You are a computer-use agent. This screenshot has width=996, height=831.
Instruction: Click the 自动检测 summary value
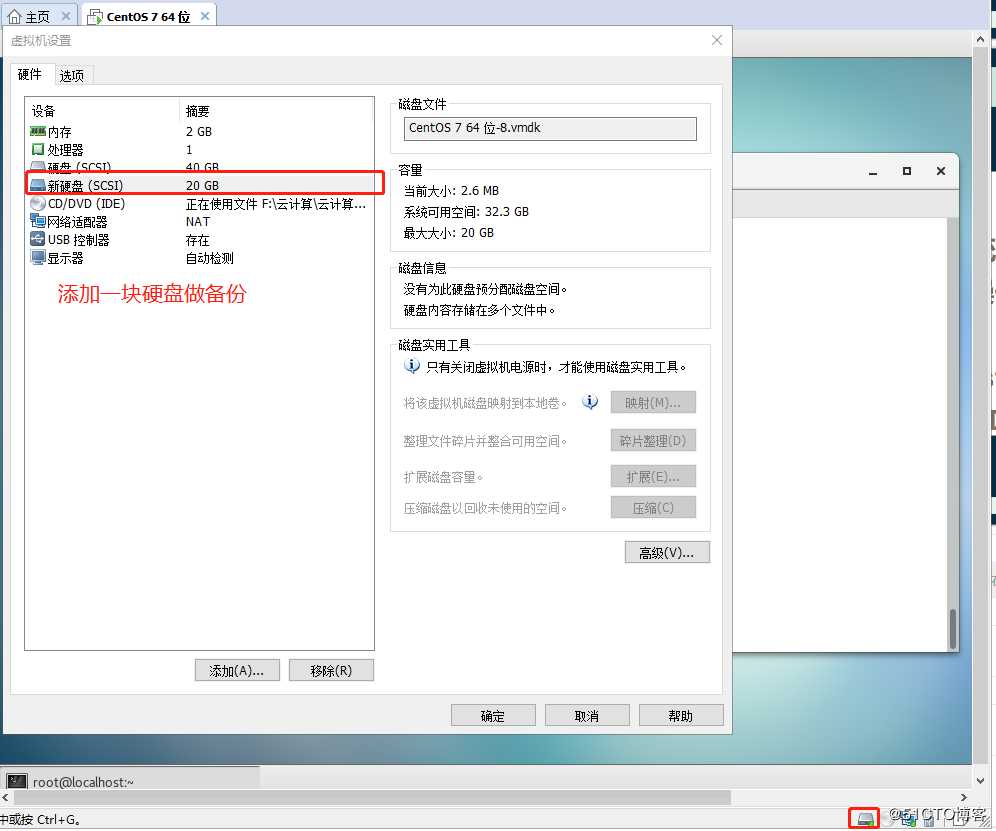210,258
